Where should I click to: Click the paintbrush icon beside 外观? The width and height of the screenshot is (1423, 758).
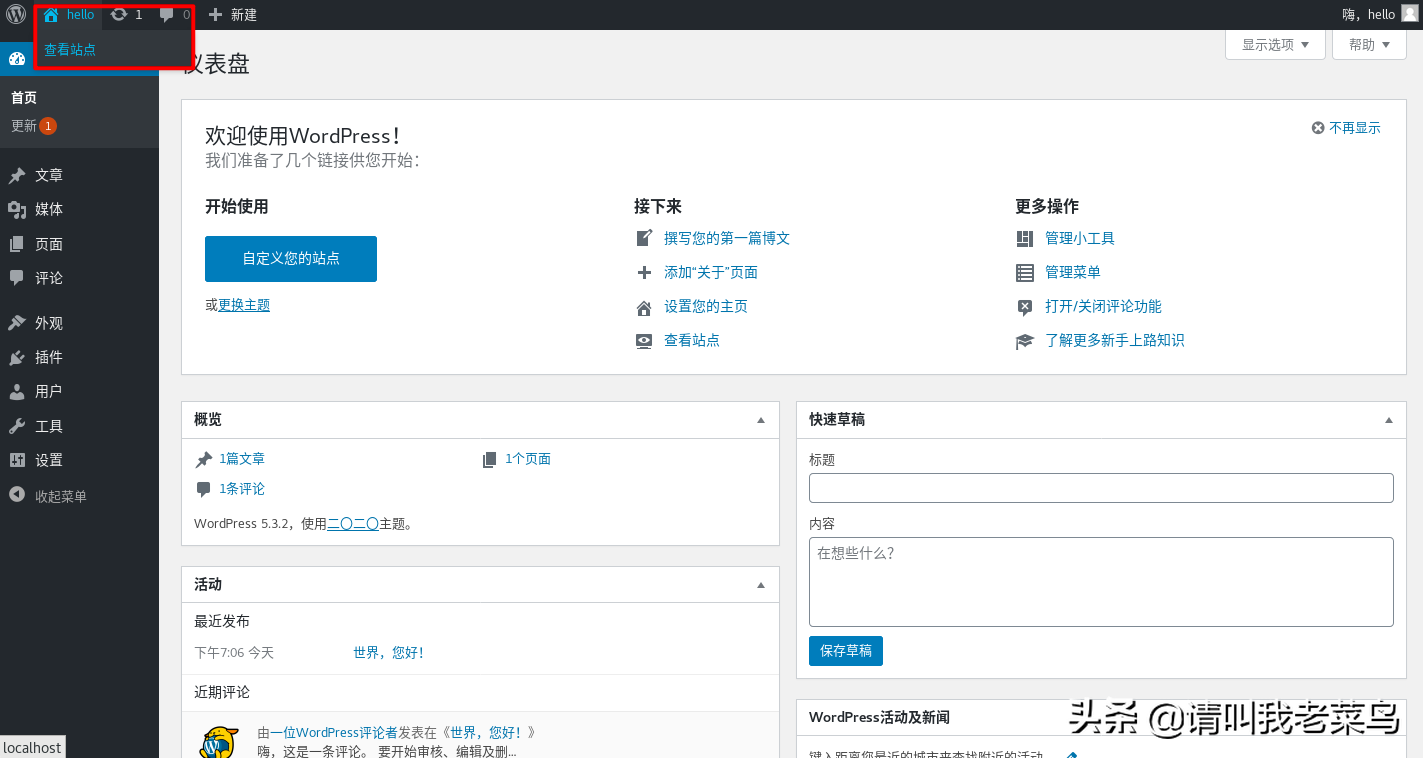pyautogui.click(x=17, y=323)
